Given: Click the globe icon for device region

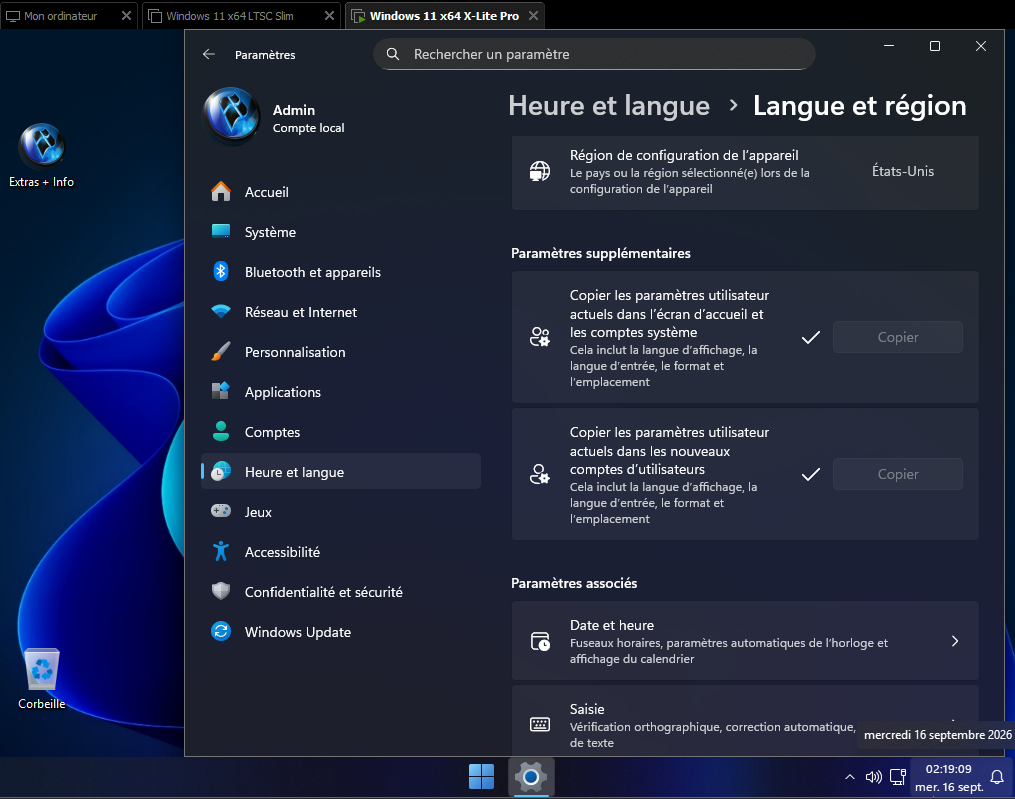Looking at the screenshot, I should (540, 172).
